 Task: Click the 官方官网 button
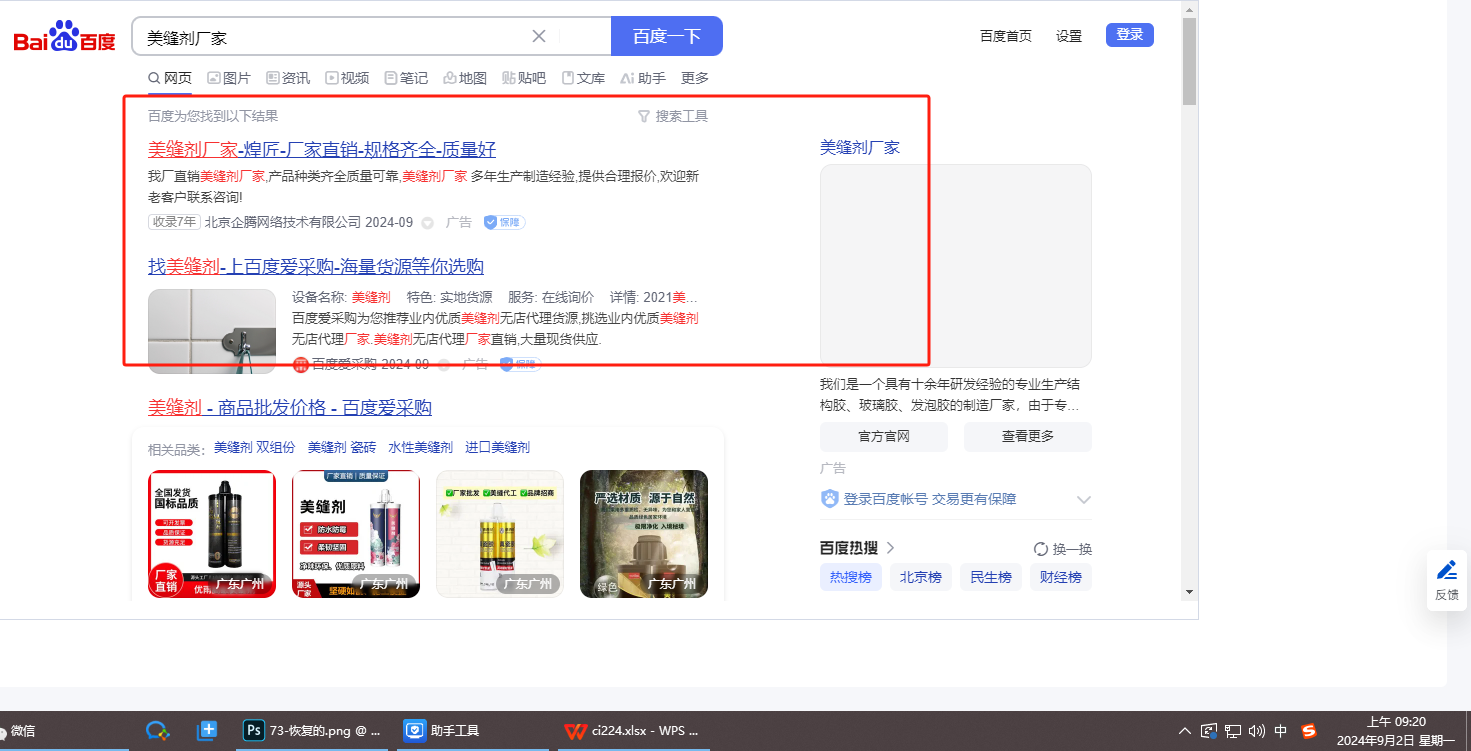click(884, 436)
